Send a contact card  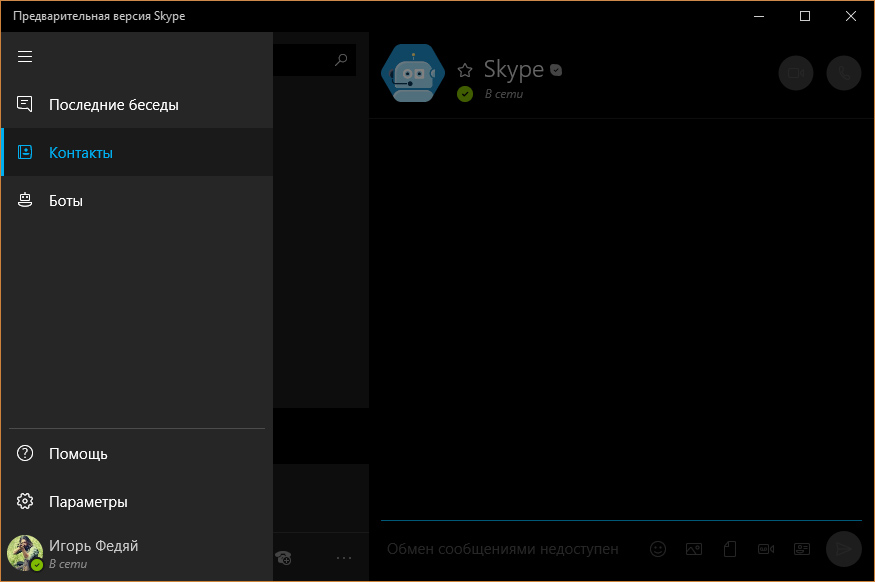tap(801, 549)
